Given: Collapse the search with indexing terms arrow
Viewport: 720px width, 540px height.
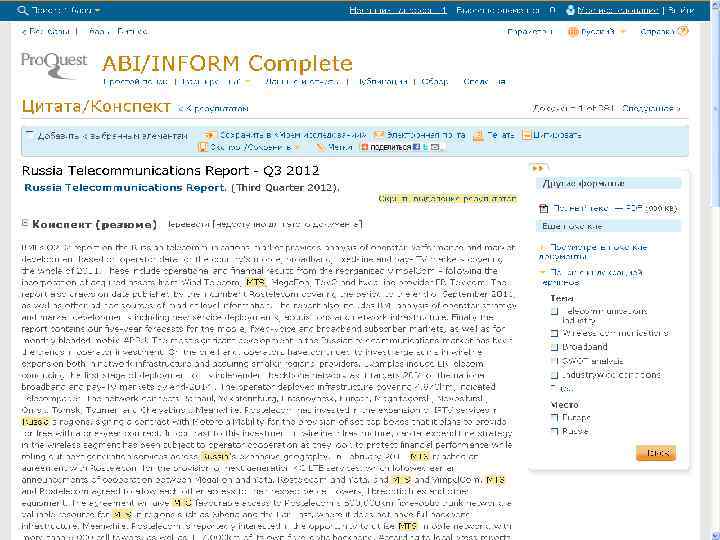Looking at the screenshot, I should point(543,273).
